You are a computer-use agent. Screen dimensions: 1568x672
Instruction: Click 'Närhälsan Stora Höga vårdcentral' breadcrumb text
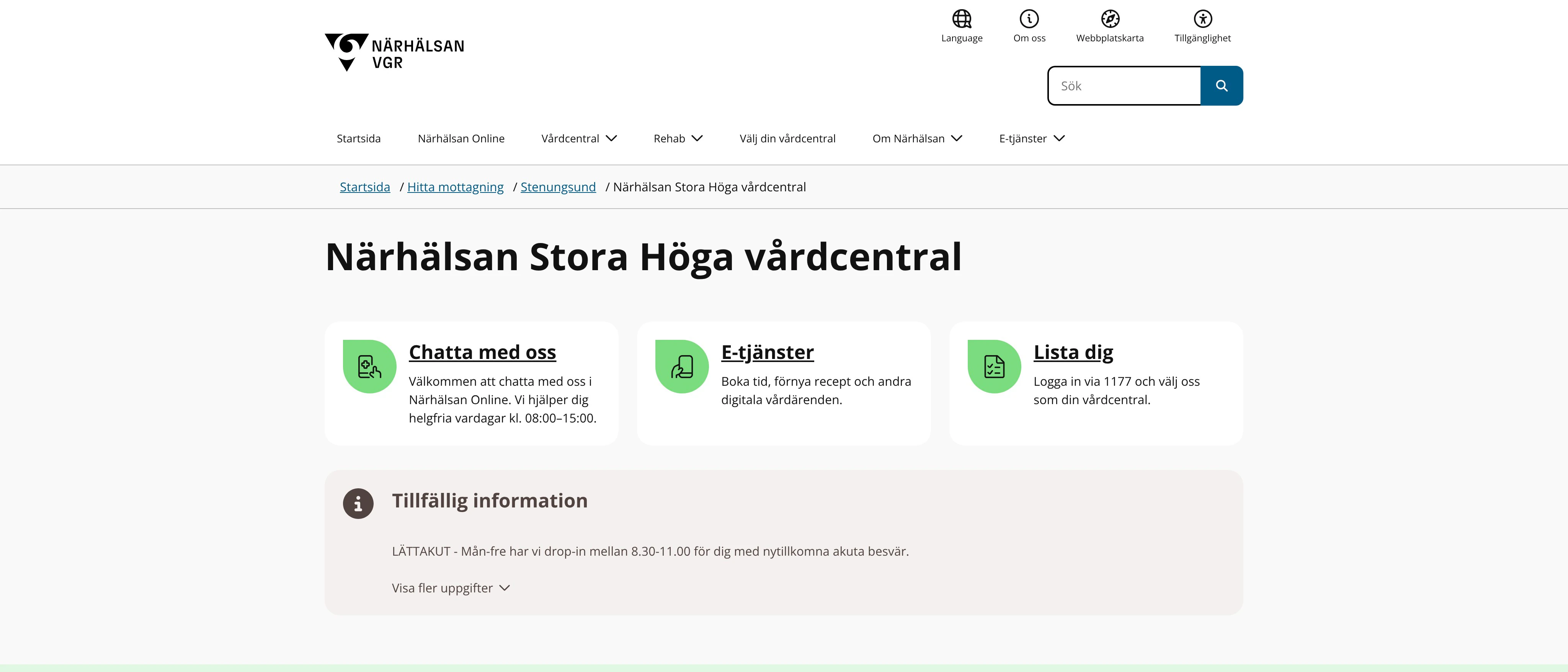click(709, 187)
